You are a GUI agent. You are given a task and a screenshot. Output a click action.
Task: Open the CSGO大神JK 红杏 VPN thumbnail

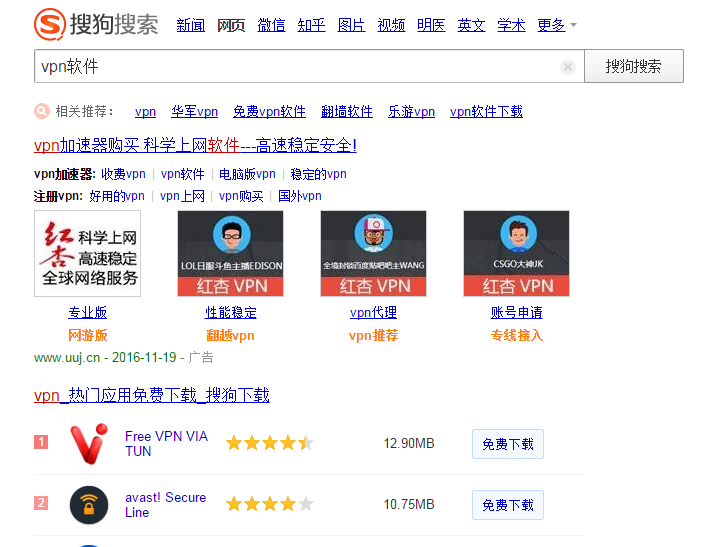point(516,254)
